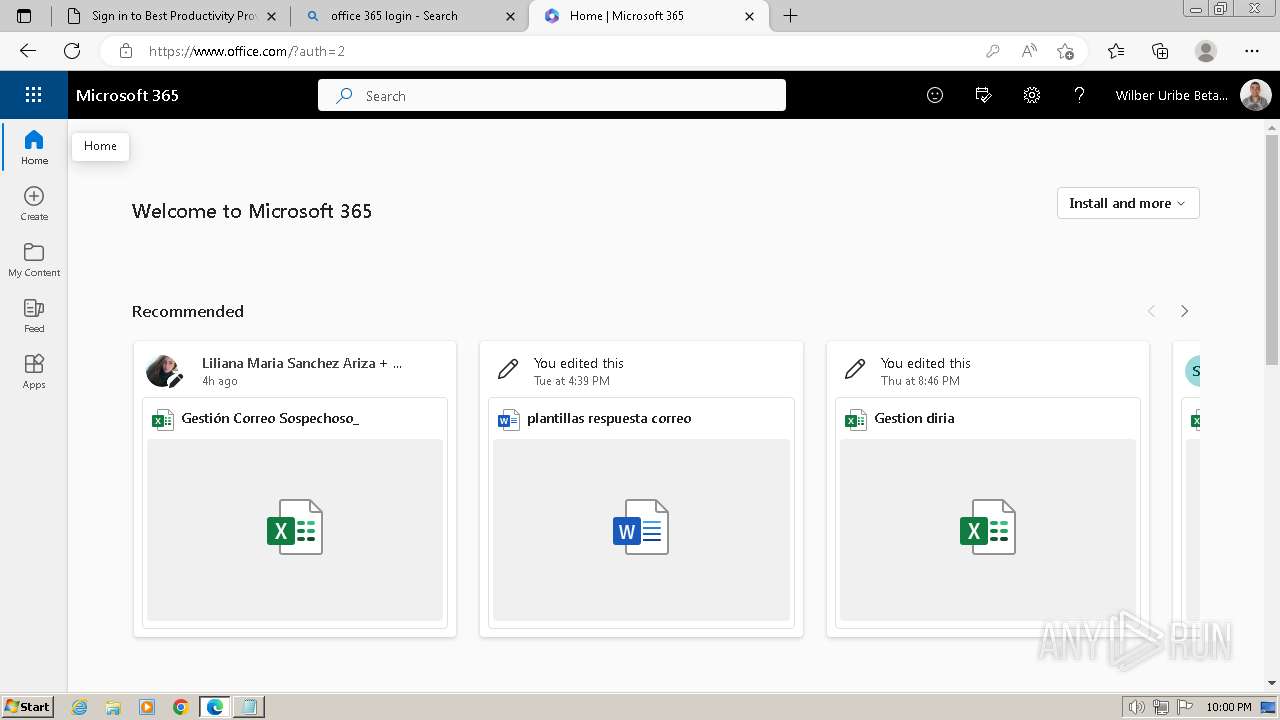Open the Windows Start menu
This screenshot has height=720, width=1280.
pos(28,707)
